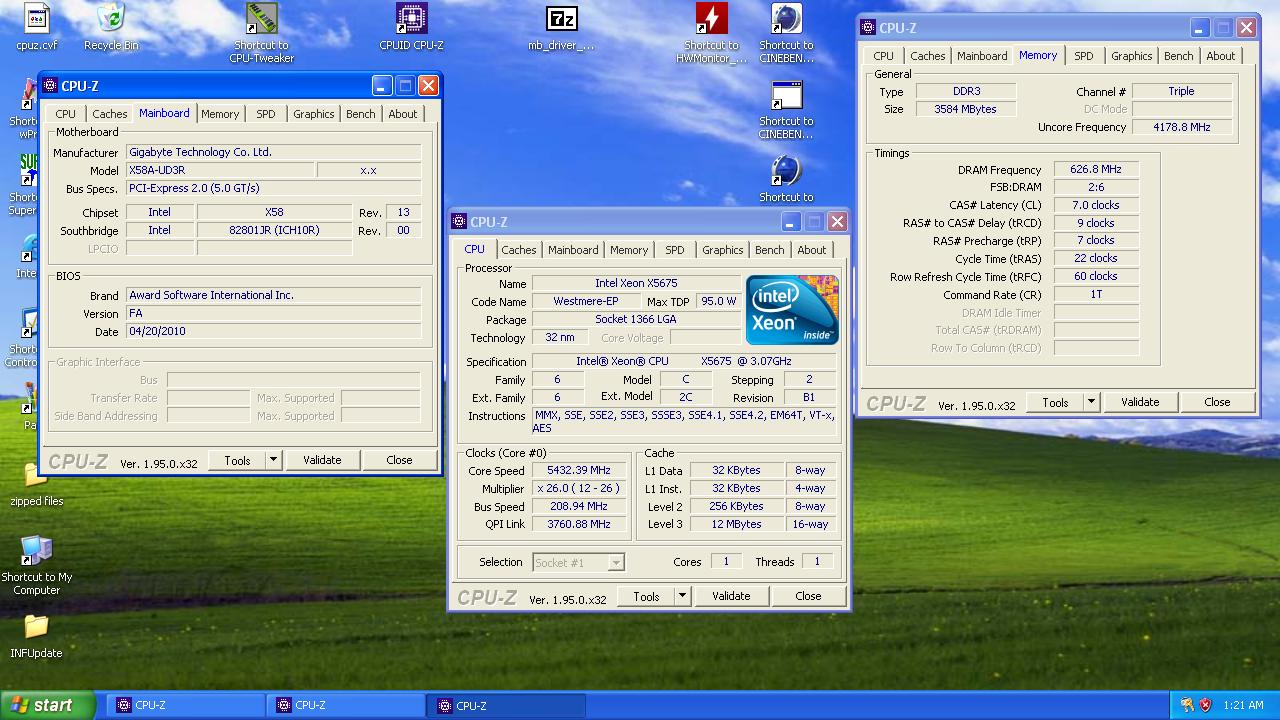The height and width of the screenshot is (720, 1280).
Task: Select the DRAM Frequency 626.8 MHz value
Action: pyautogui.click(x=1096, y=170)
